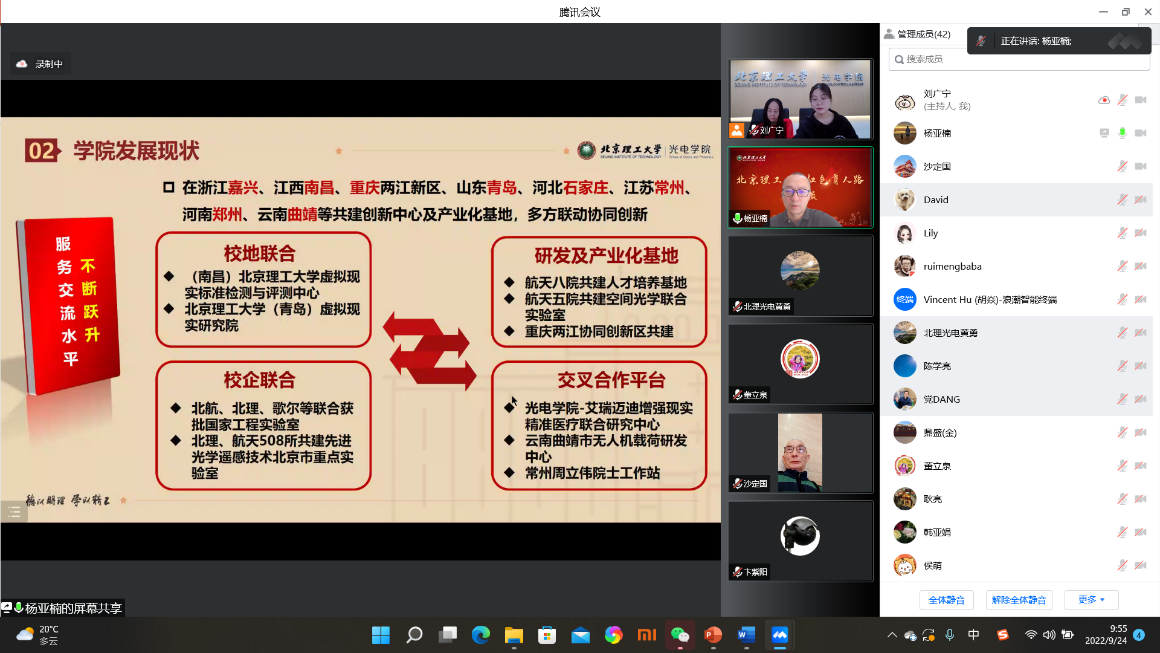The width and height of the screenshot is (1160, 653).
Task: Select 沙定国's video thumbnail
Action: click(x=800, y=453)
